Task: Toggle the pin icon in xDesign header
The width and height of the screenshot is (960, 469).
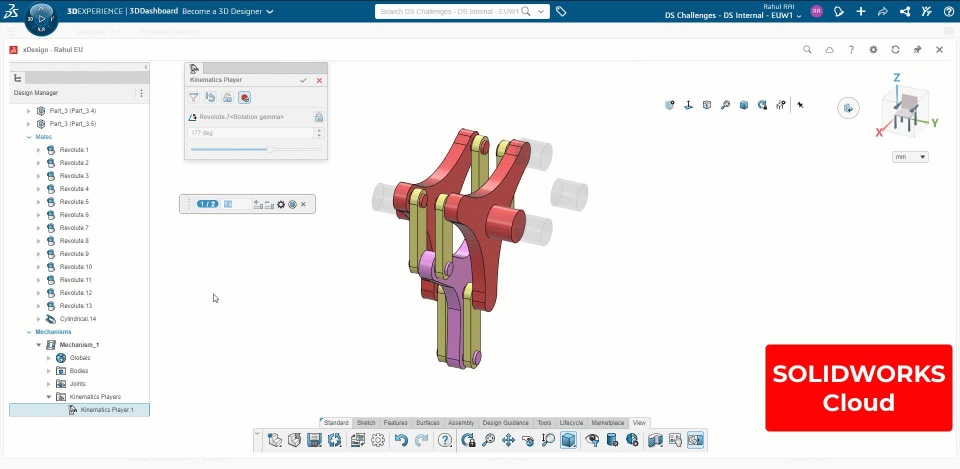Action: (917, 50)
